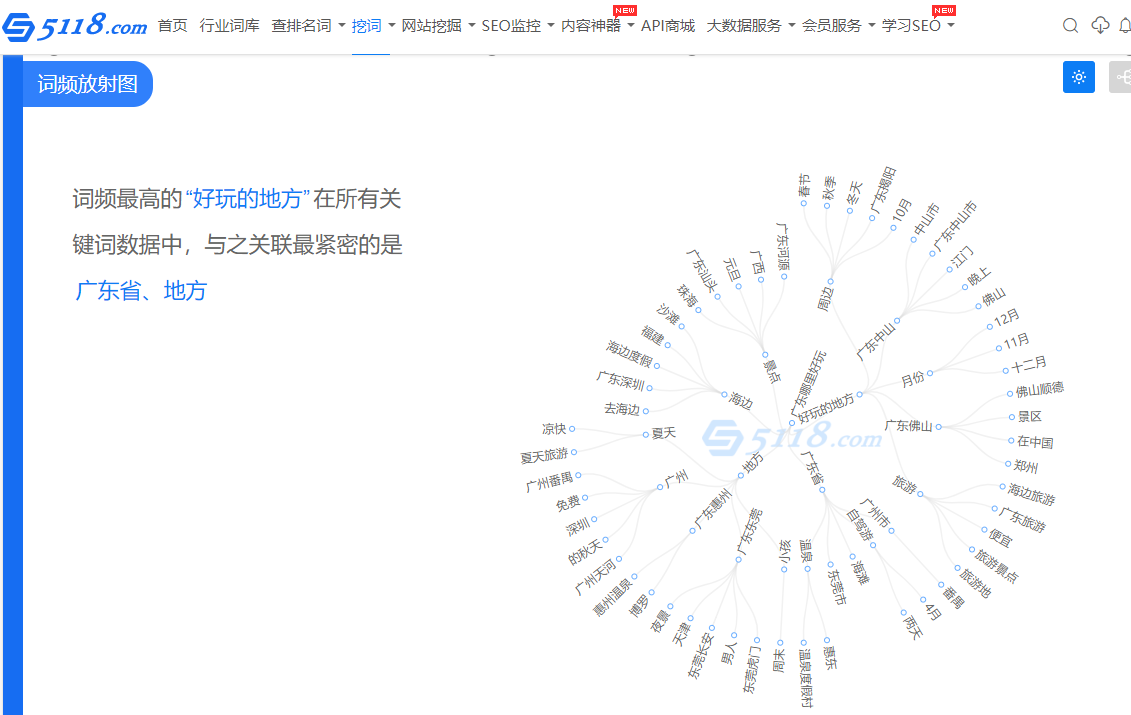The image size is (1131, 715).
Task: Click the 冬天 leaf node
Action: (854, 193)
